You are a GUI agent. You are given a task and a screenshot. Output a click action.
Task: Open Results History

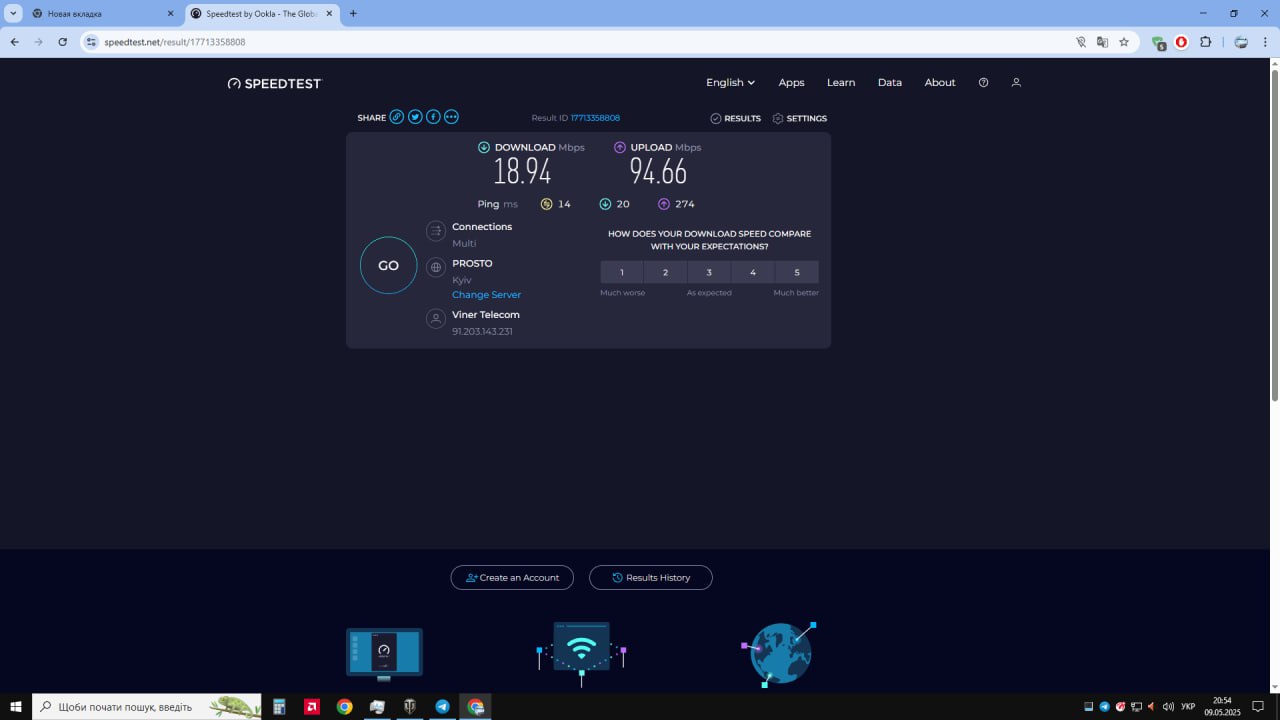tap(651, 577)
